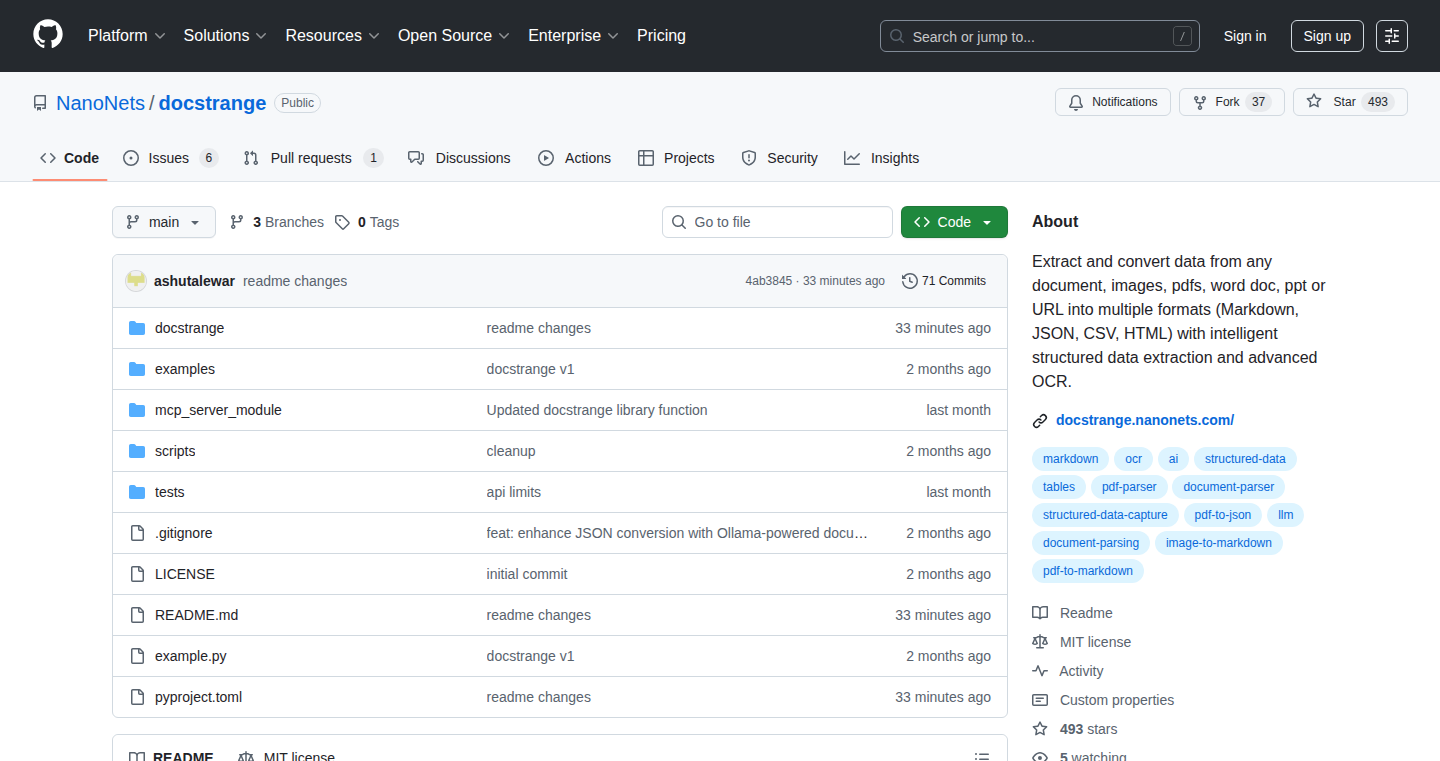Image resolution: width=1440 pixels, height=761 pixels.
Task: Click the .gitignore file icon
Action: point(137,533)
